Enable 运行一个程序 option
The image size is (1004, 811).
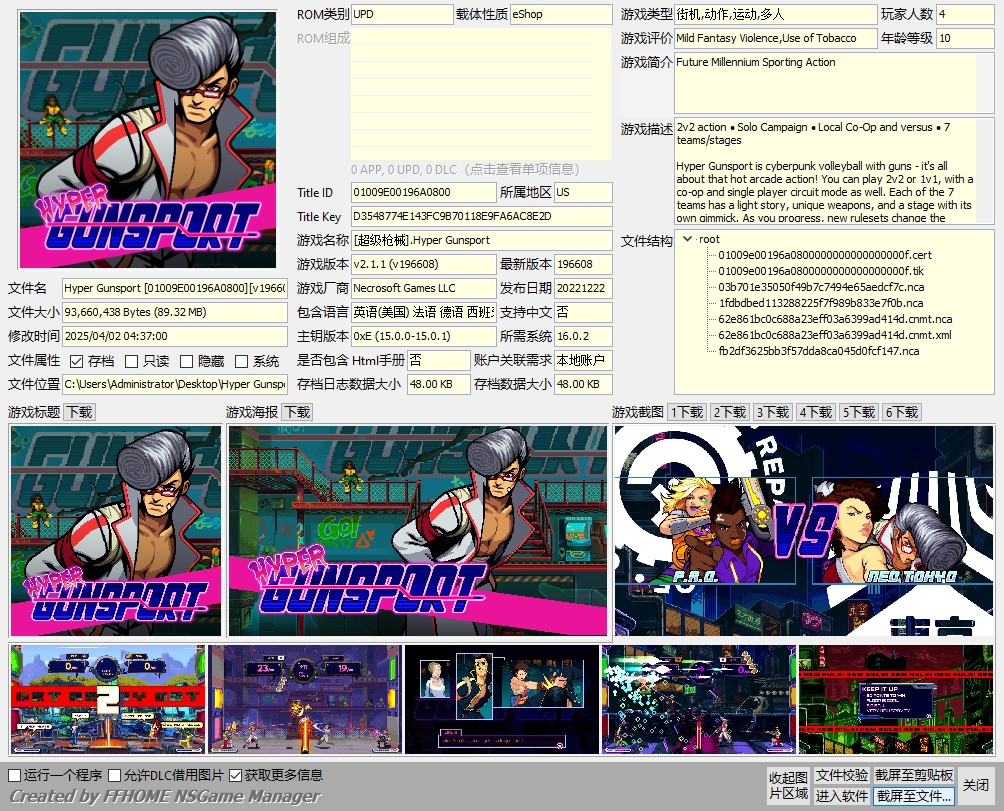click(15, 775)
